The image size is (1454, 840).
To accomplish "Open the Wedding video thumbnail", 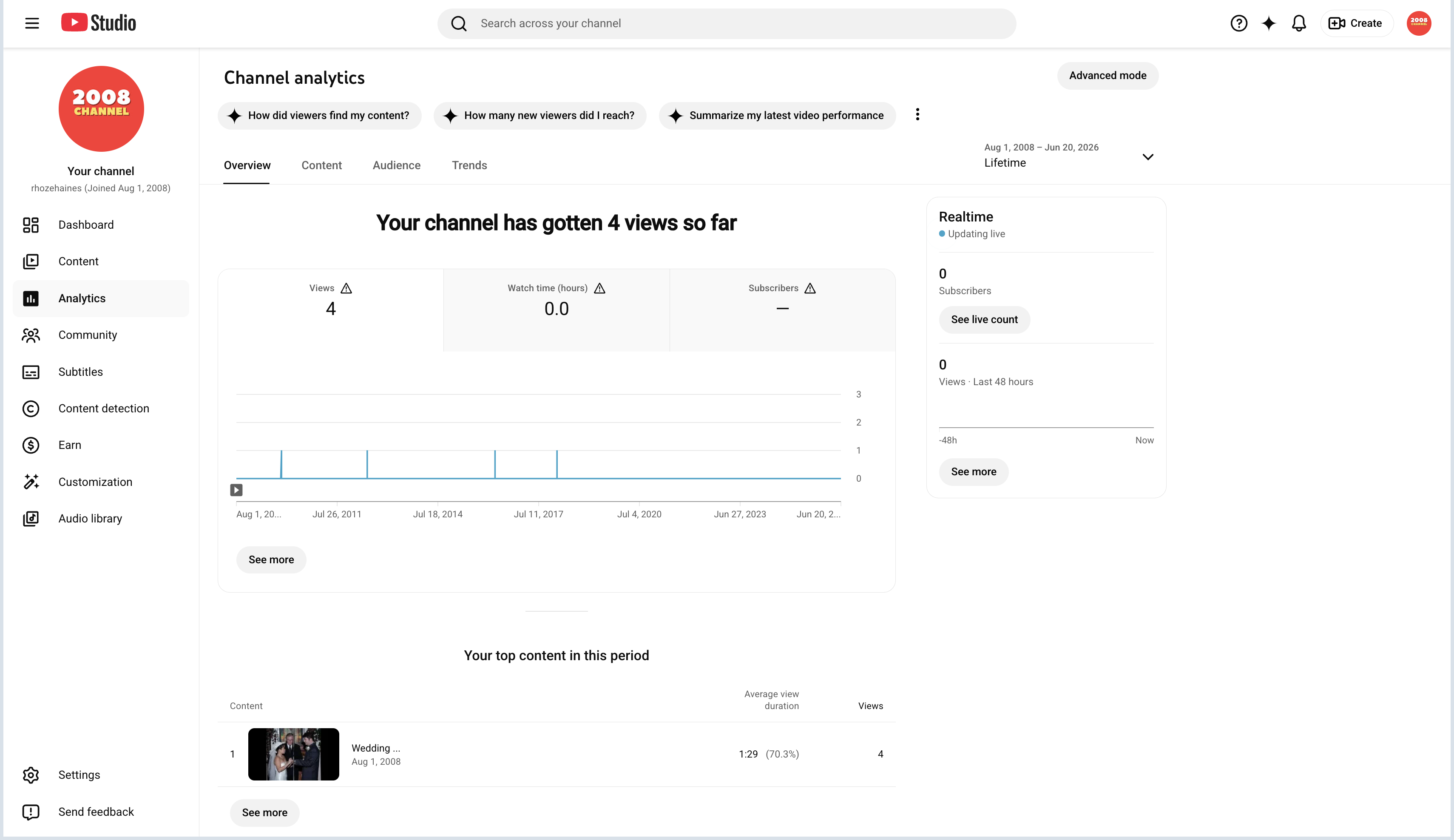I will pyautogui.click(x=293, y=754).
